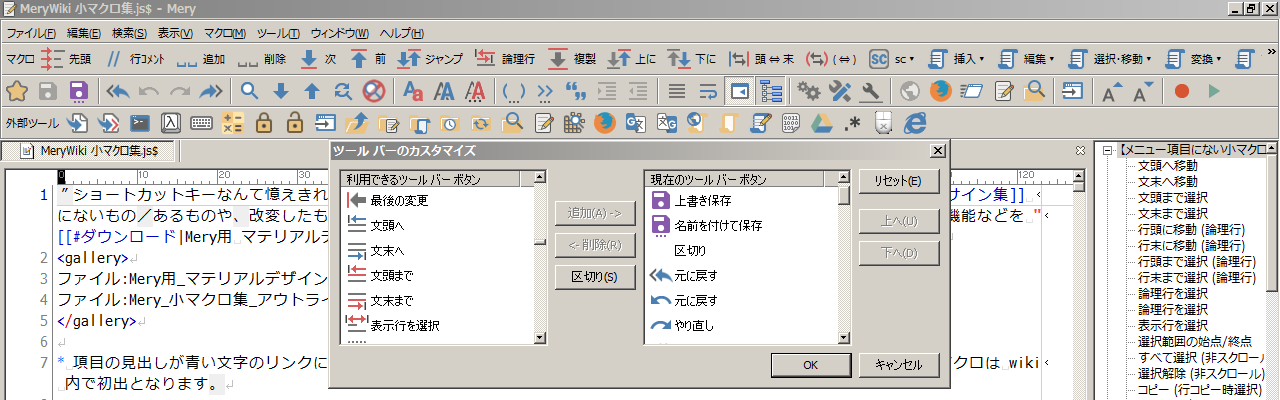Toggle the outline tree view toolbar button

[770, 92]
